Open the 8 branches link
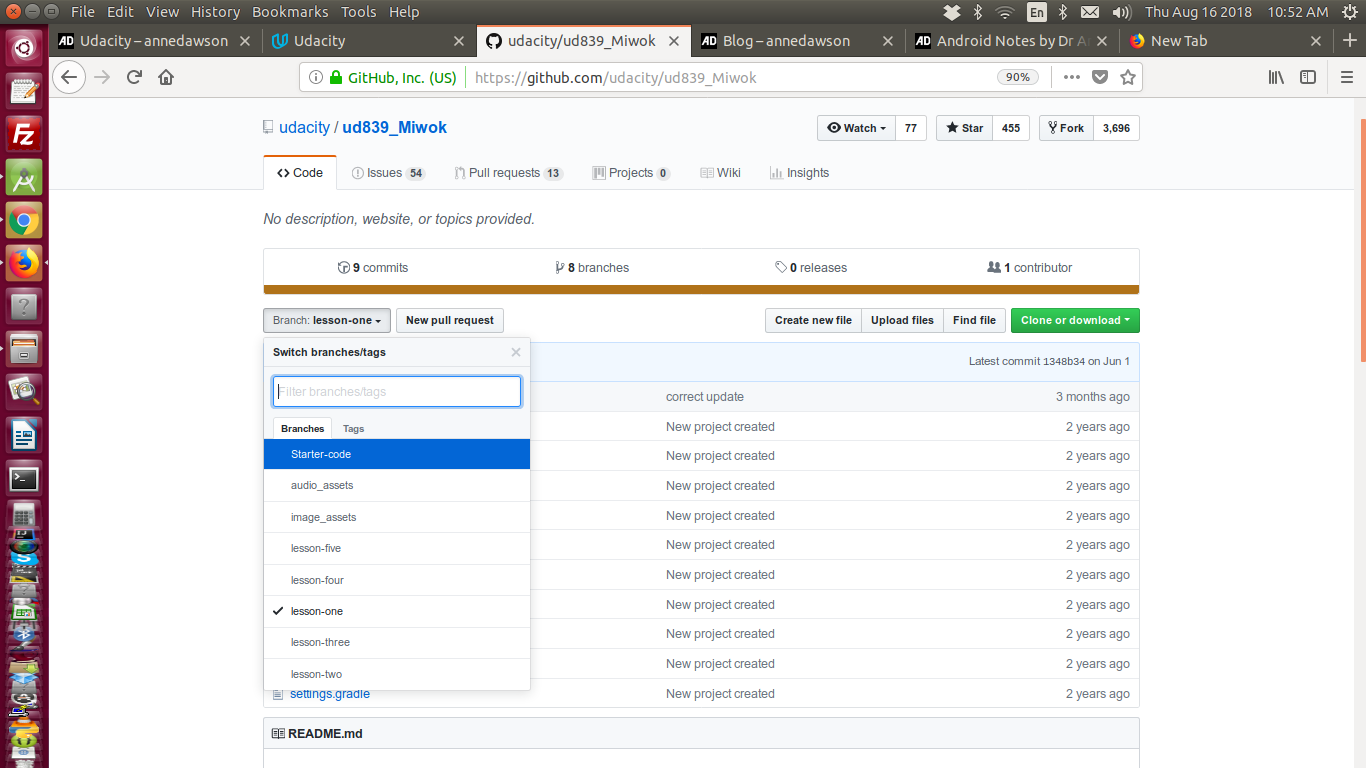 click(592, 268)
